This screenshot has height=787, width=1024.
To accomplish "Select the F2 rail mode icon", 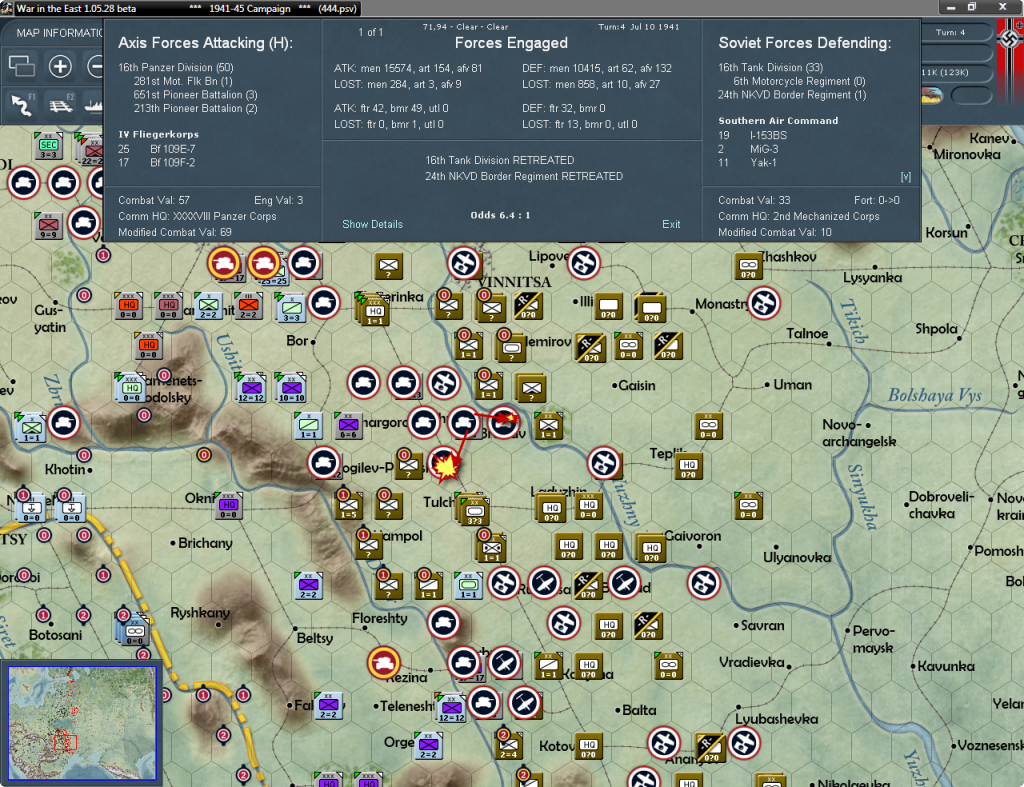I will pos(61,104).
